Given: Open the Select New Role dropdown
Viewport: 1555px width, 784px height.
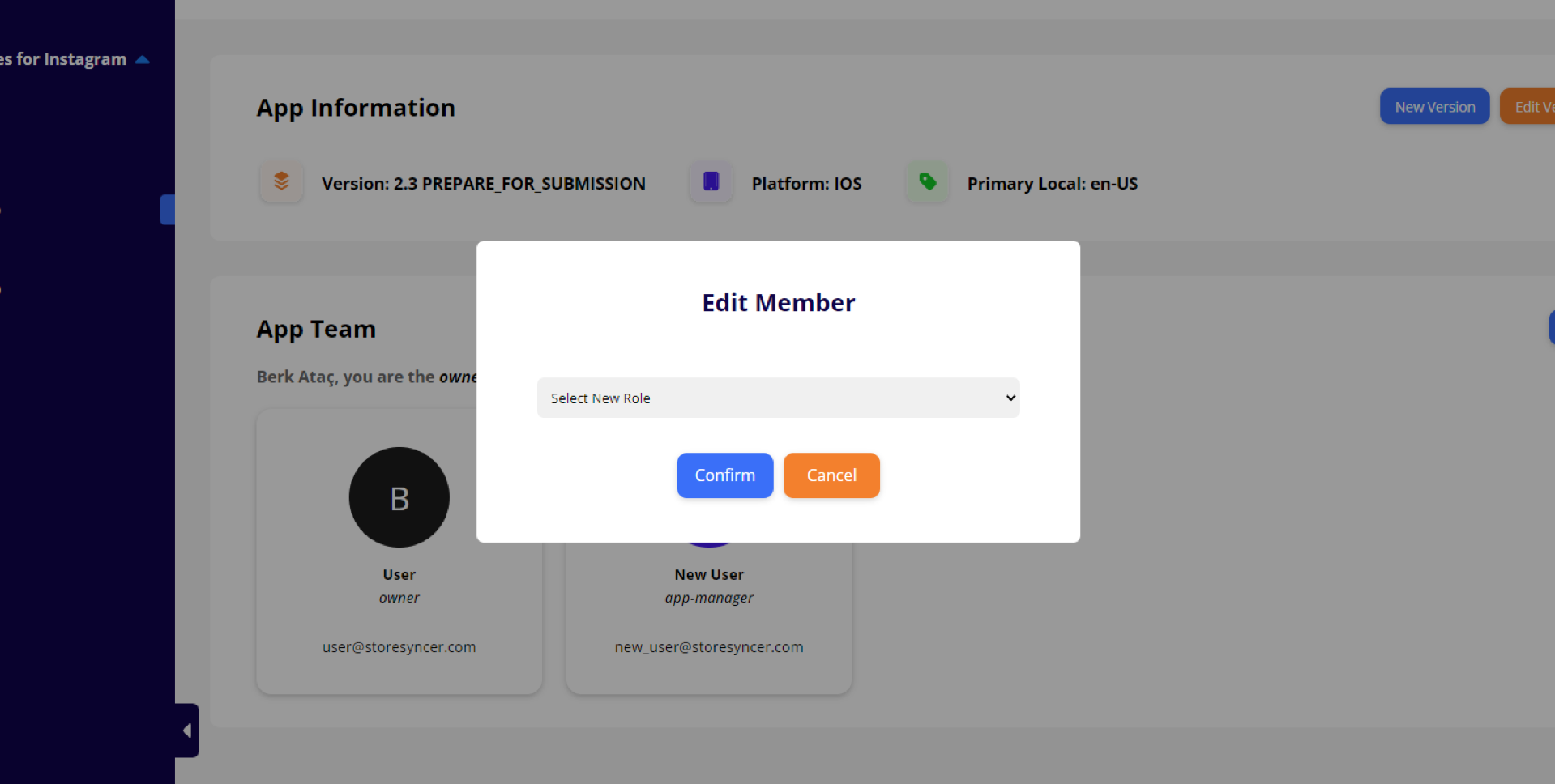Looking at the screenshot, I should pyautogui.click(x=778, y=398).
